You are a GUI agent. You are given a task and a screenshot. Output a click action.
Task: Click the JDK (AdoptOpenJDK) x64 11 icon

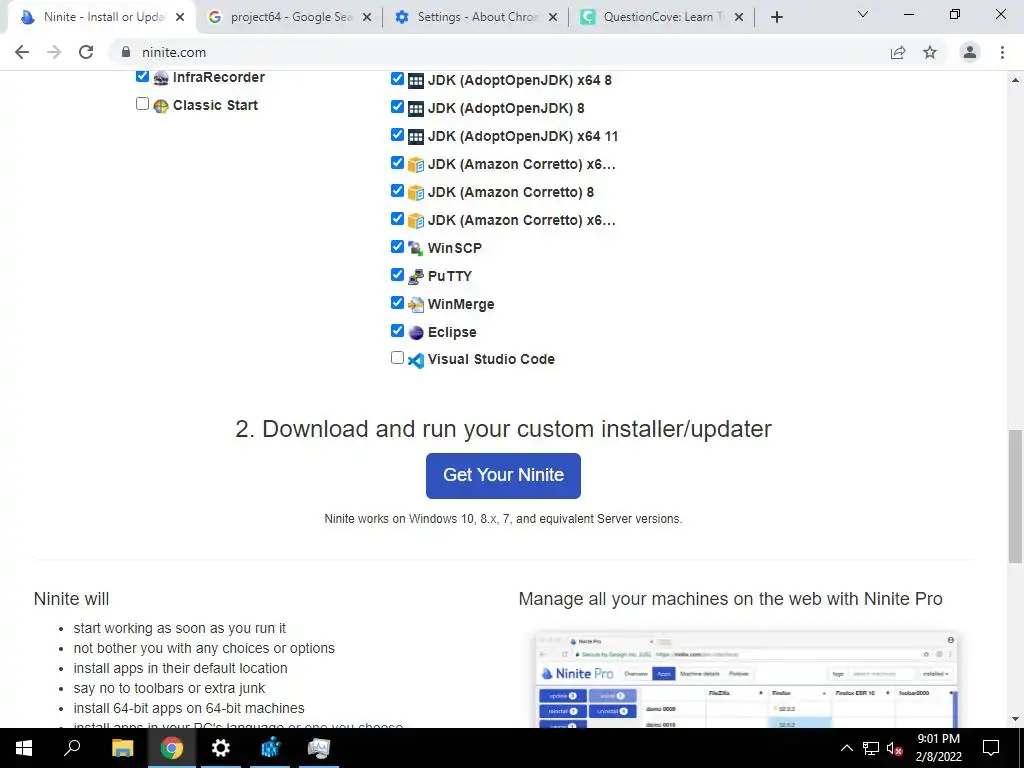(x=416, y=137)
